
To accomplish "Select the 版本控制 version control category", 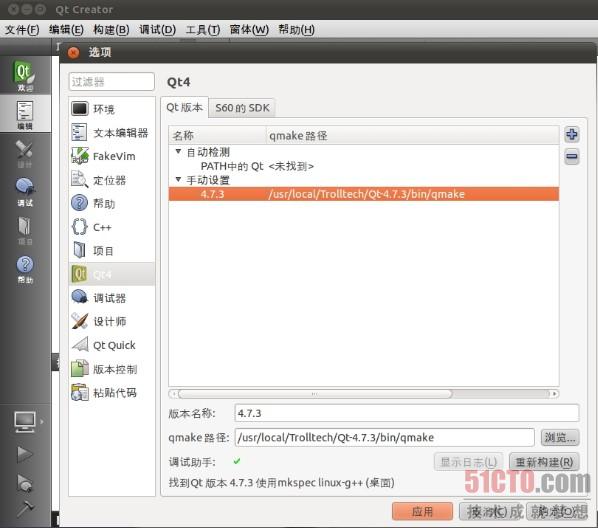I will (x=112, y=369).
